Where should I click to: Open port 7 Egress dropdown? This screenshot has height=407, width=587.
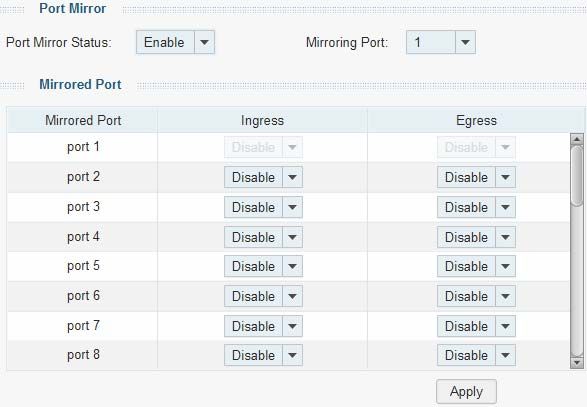476,326
